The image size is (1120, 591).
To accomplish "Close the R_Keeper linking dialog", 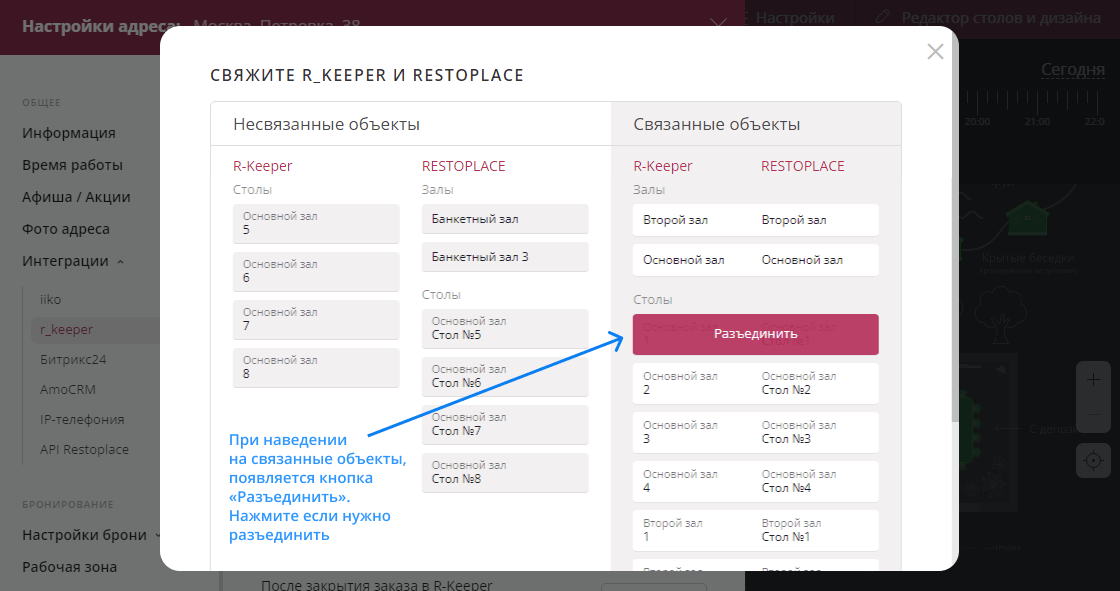I will point(935,52).
